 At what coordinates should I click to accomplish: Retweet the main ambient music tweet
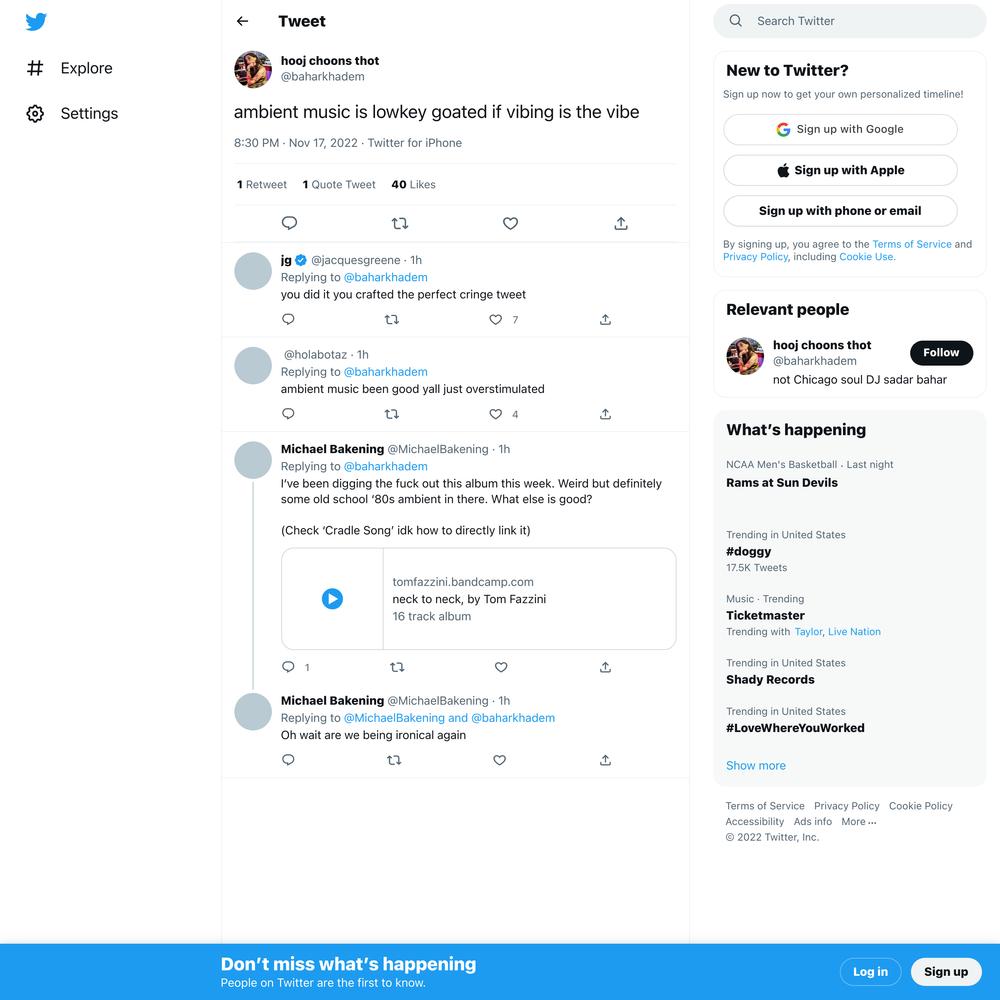tap(399, 223)
